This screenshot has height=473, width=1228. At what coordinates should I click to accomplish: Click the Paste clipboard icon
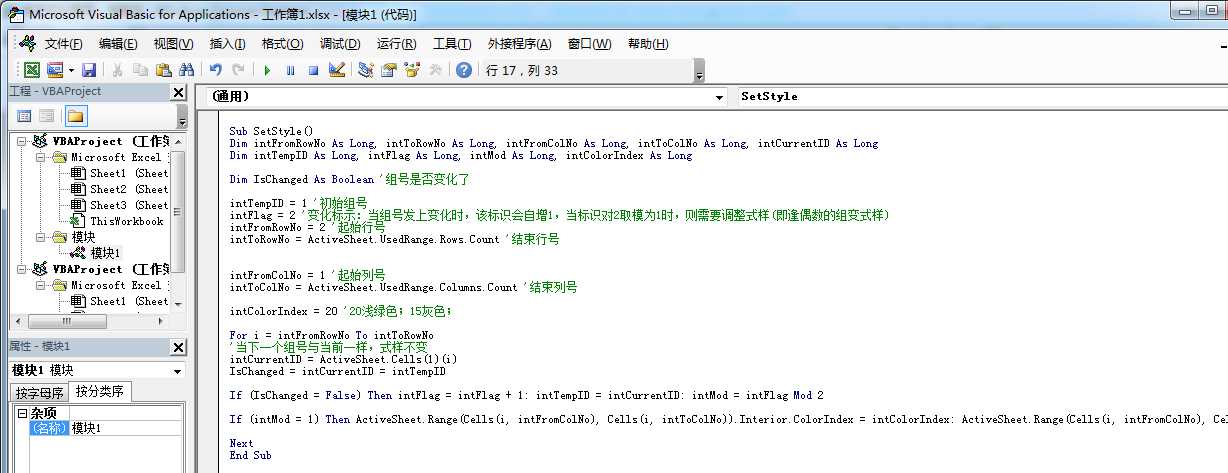(x=163, y=70)
